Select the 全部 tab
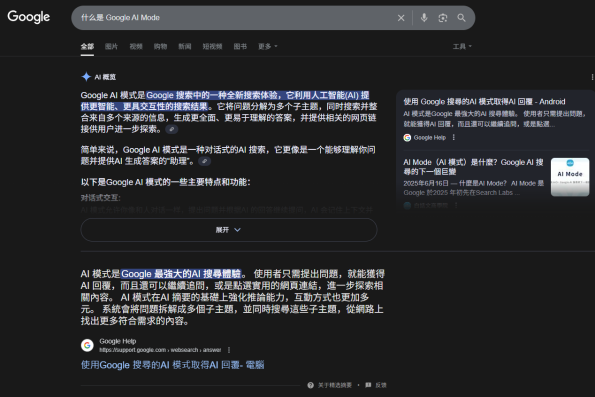This screenshot has width=595, height=397. click(87, 46)
